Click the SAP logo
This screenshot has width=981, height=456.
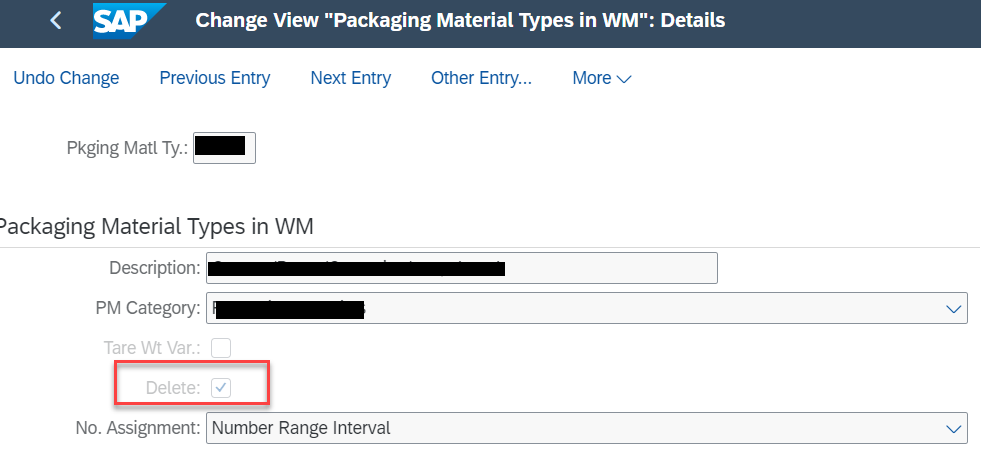tap(130, 21)
